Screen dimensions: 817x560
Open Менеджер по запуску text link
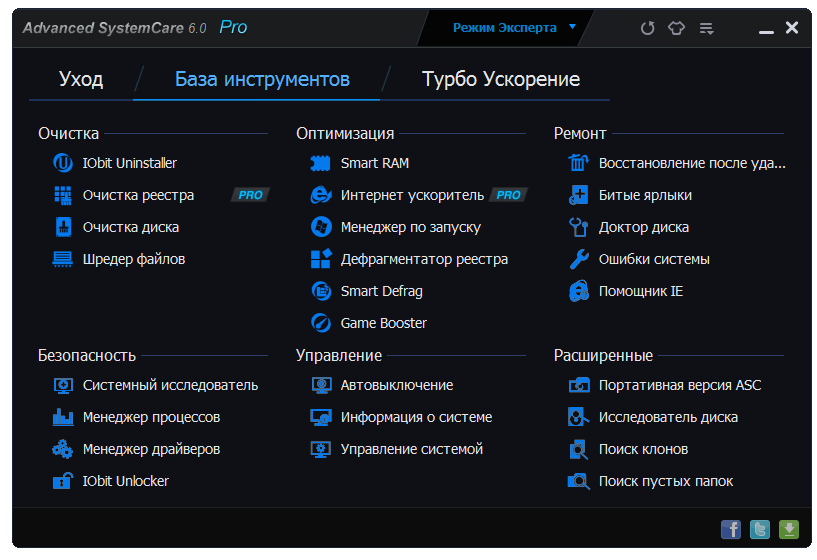coord(411,227)
